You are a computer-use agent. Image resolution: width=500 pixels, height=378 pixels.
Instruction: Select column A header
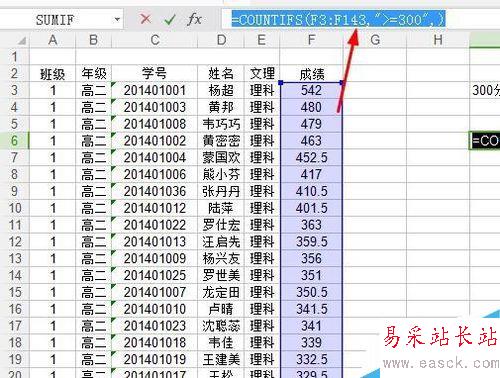click(x=53, y=40)
